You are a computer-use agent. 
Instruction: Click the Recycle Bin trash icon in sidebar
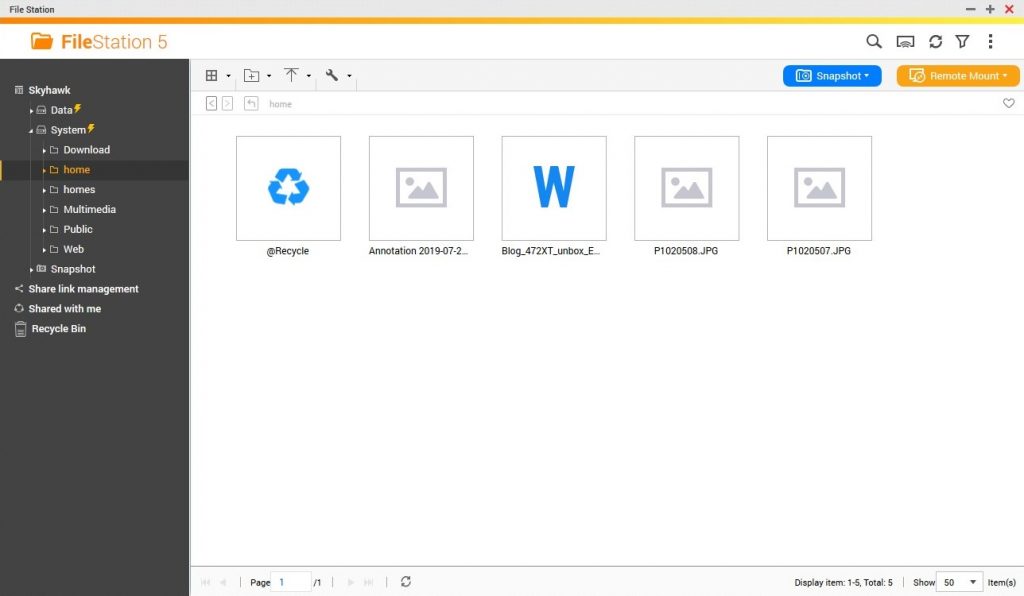tap(20, 329)
